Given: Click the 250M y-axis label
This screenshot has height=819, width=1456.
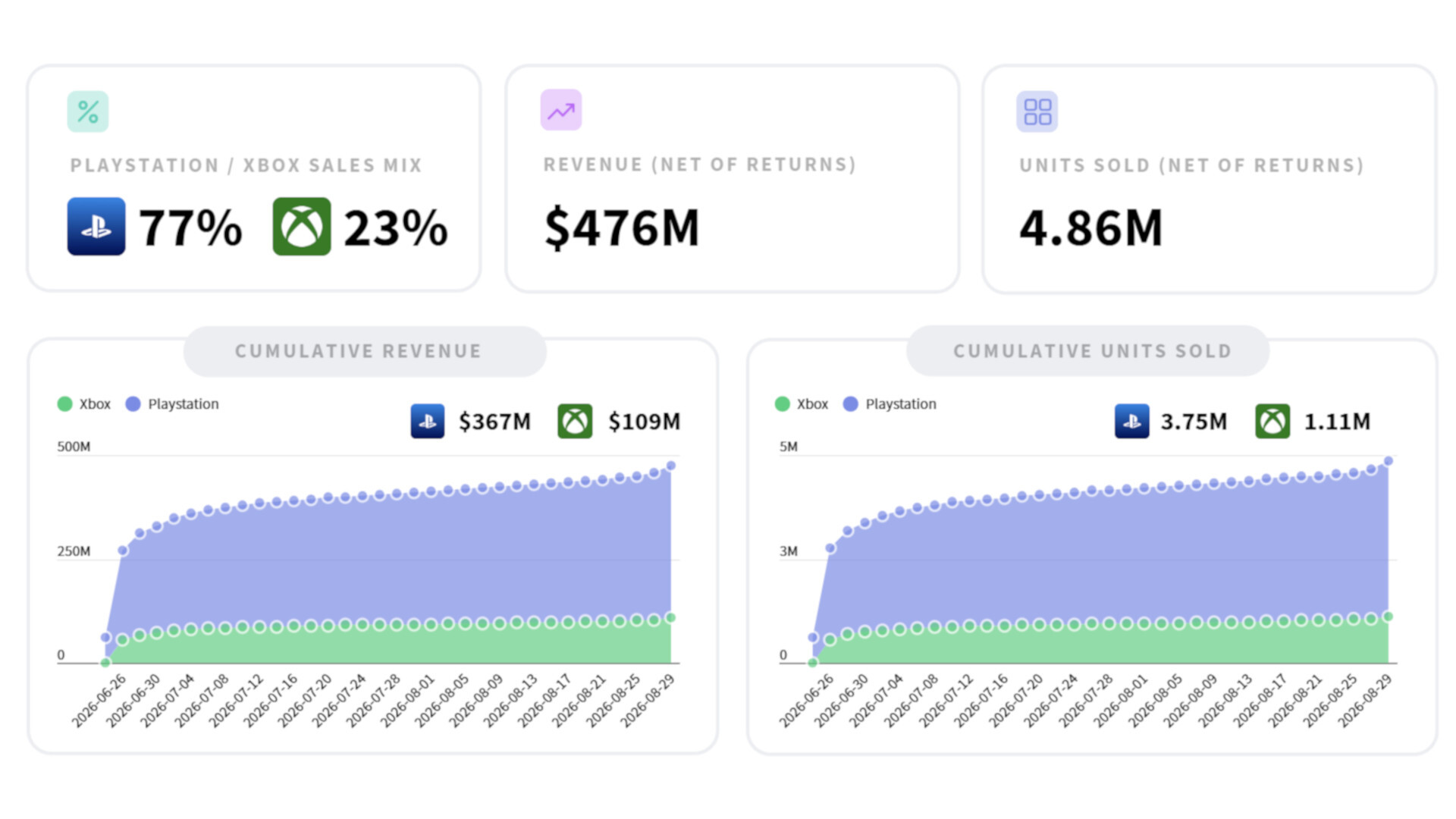Looking at the screenshot, I should tap(74, 551).
